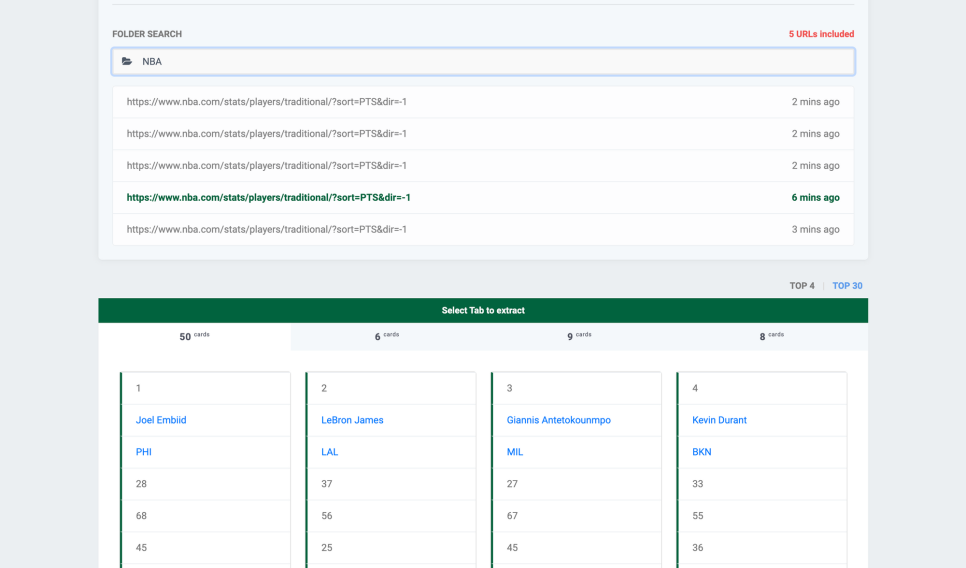Viewport: 966px width, 568px height.
Task: Click the MIL team link
Action: 514,452
